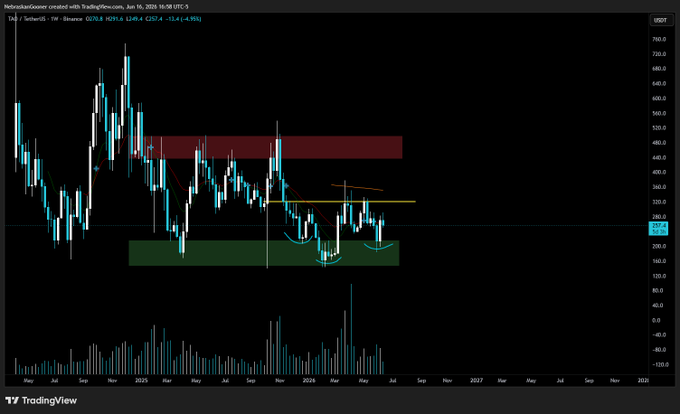Click the tallest volume bar in volume pane

click(351, 329)
